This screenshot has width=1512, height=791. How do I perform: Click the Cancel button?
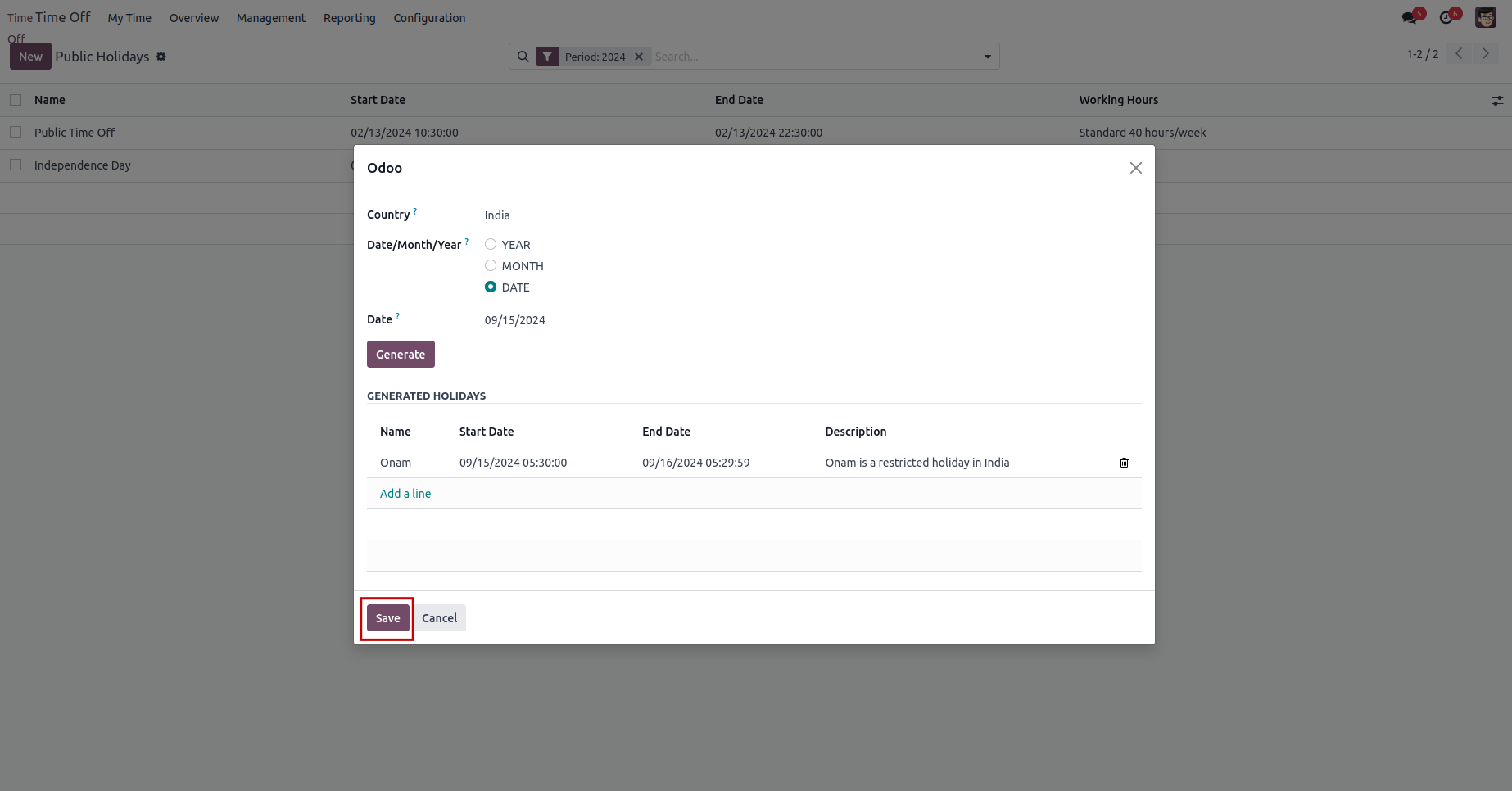click(440, 618)
